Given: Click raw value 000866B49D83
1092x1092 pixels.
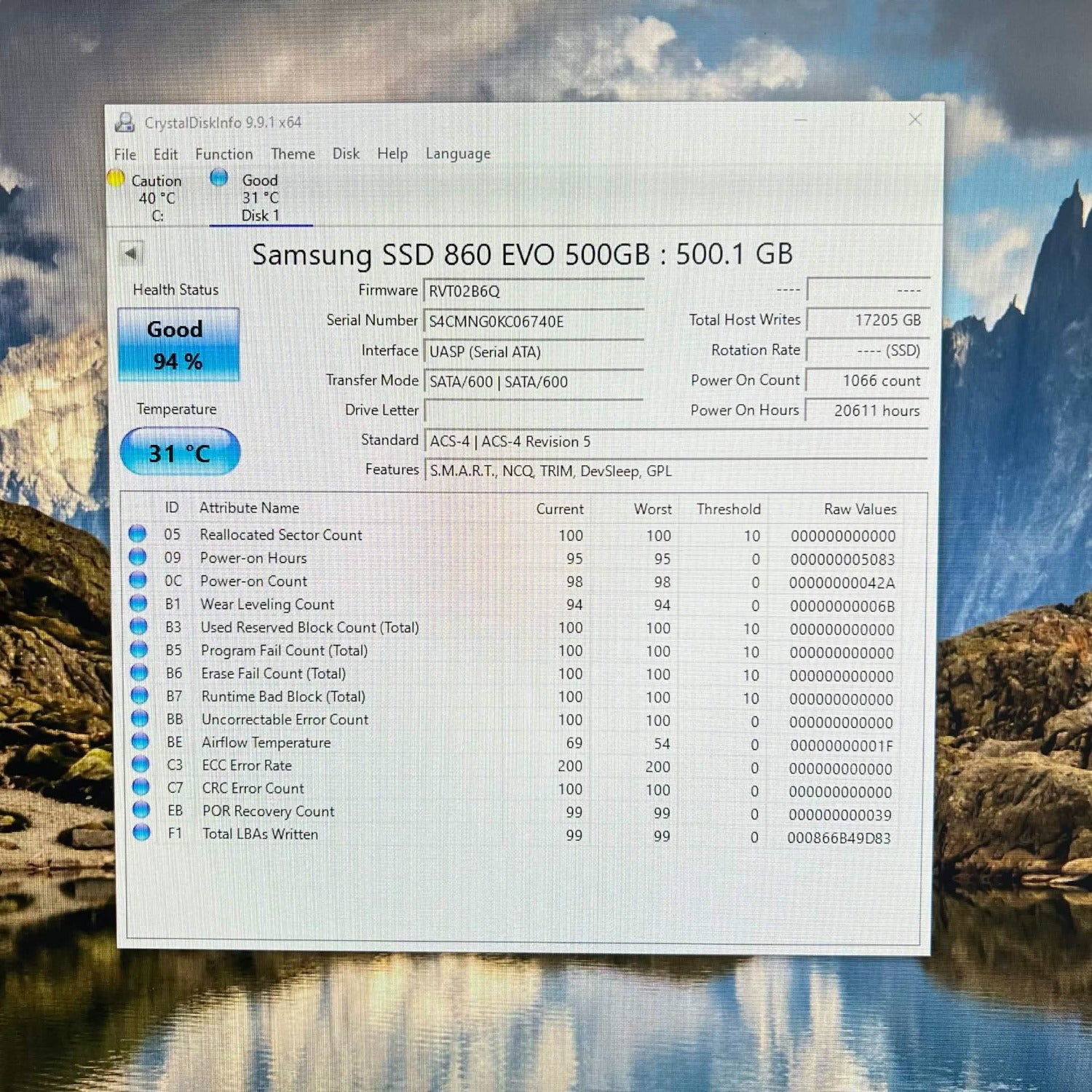Looking at the screenshot, I should (x=839, y=838).
